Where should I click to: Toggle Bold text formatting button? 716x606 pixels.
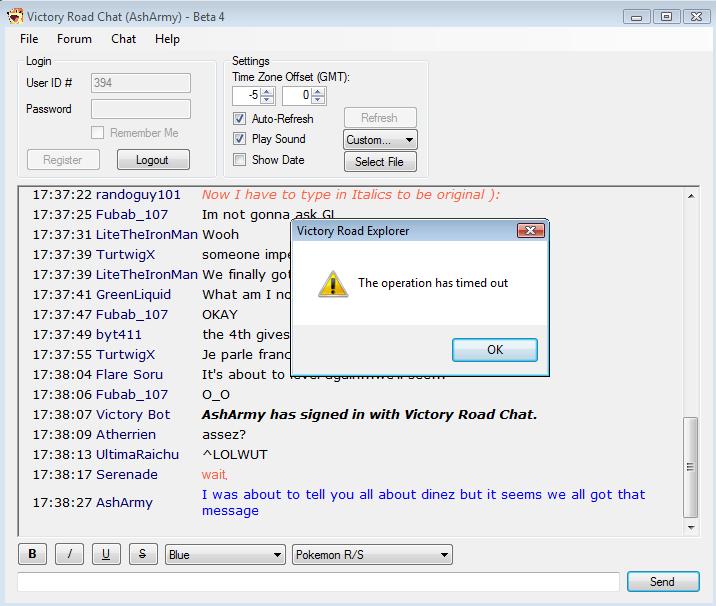[32, 554]
